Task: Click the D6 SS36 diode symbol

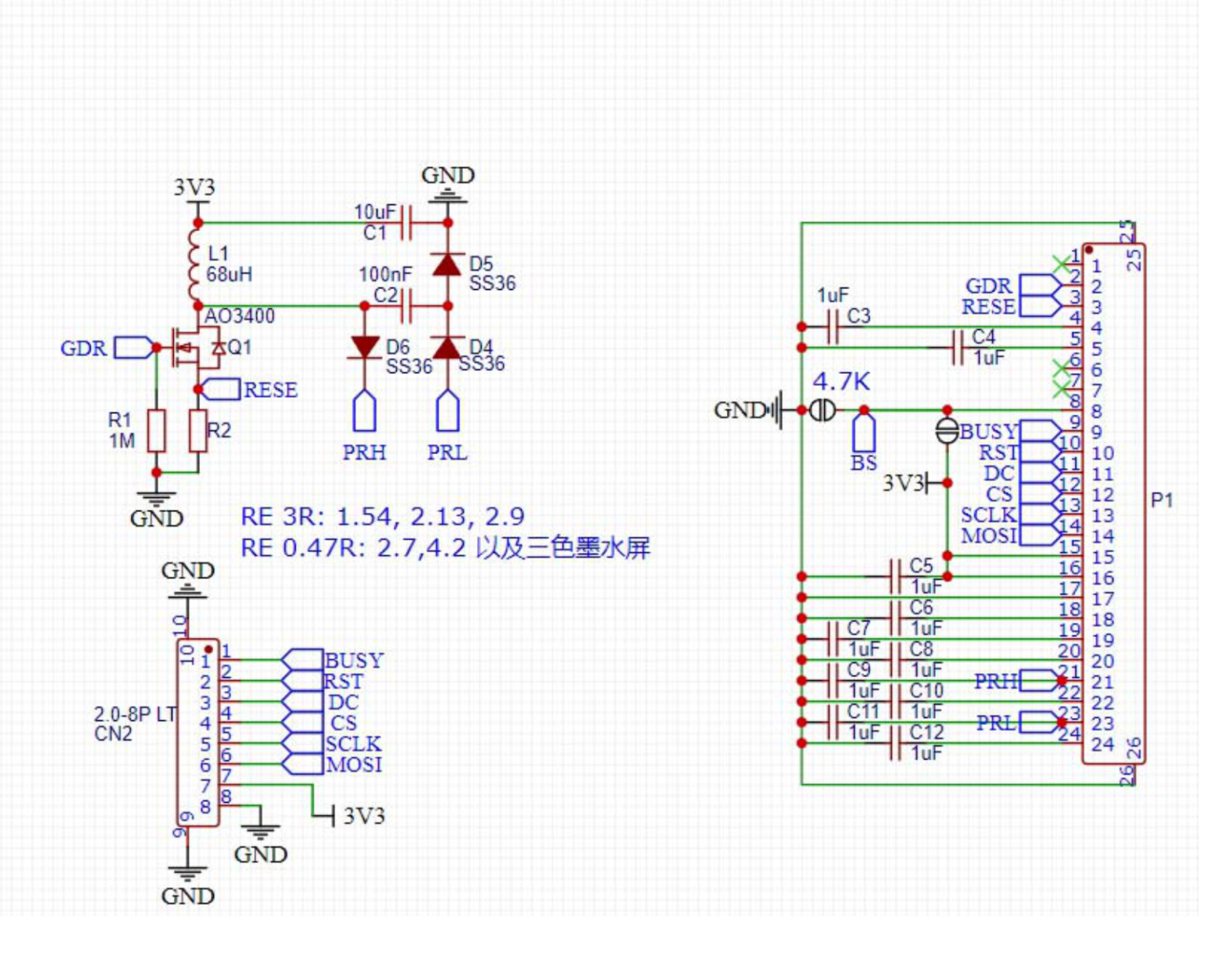Action: 364,348
